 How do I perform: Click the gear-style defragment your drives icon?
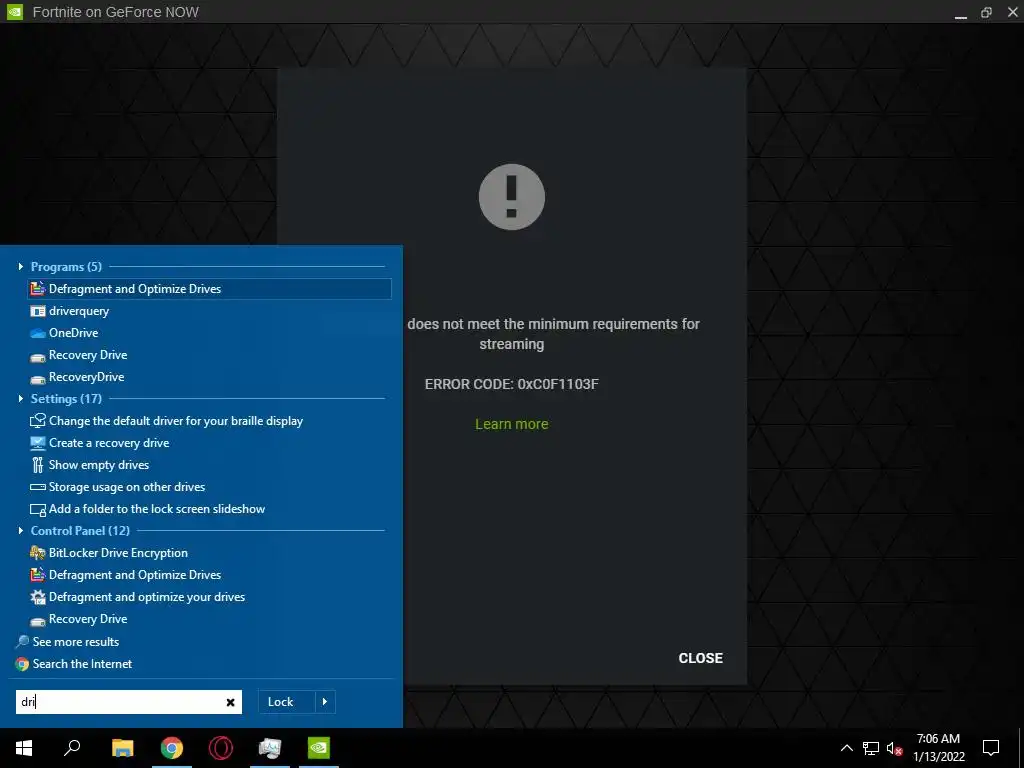coord(38,597)
